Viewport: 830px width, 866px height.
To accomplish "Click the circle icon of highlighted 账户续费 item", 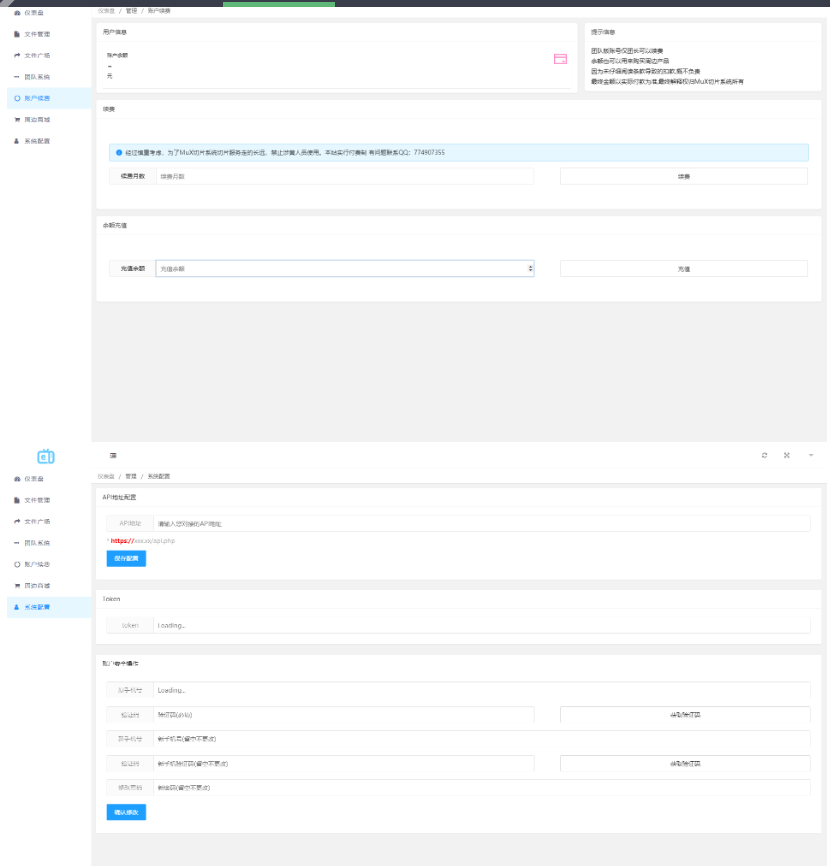I will (x=17, y=98).
